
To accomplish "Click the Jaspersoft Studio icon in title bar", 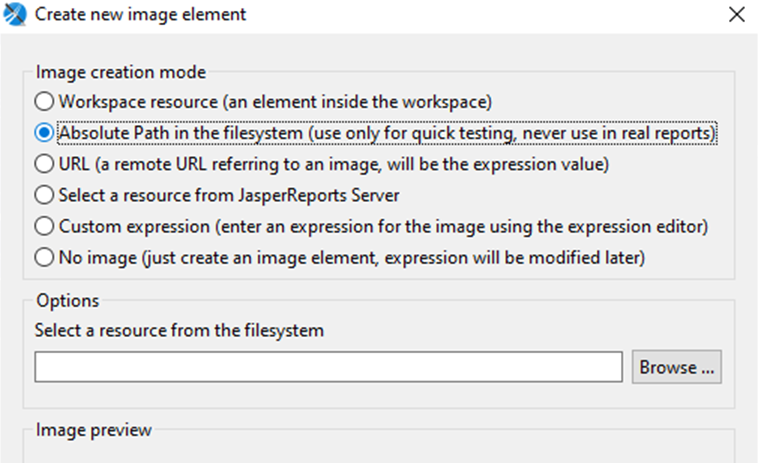I will 15,14.
